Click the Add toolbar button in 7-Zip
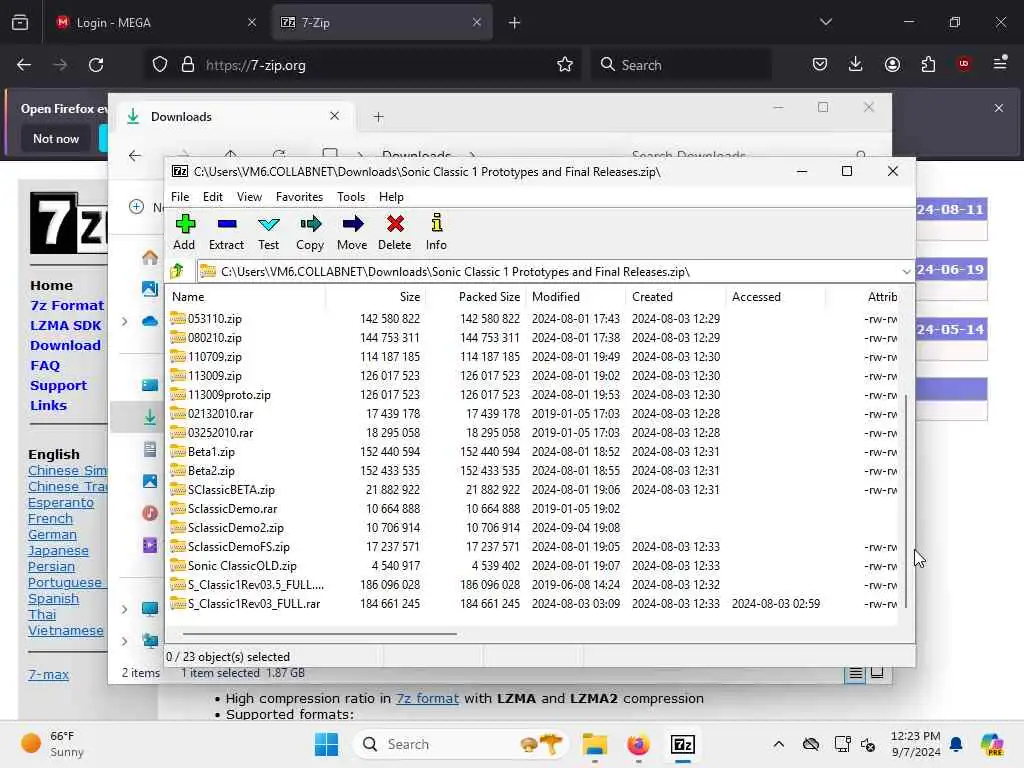The image size is (1024, 768). [x=184, y=232]
